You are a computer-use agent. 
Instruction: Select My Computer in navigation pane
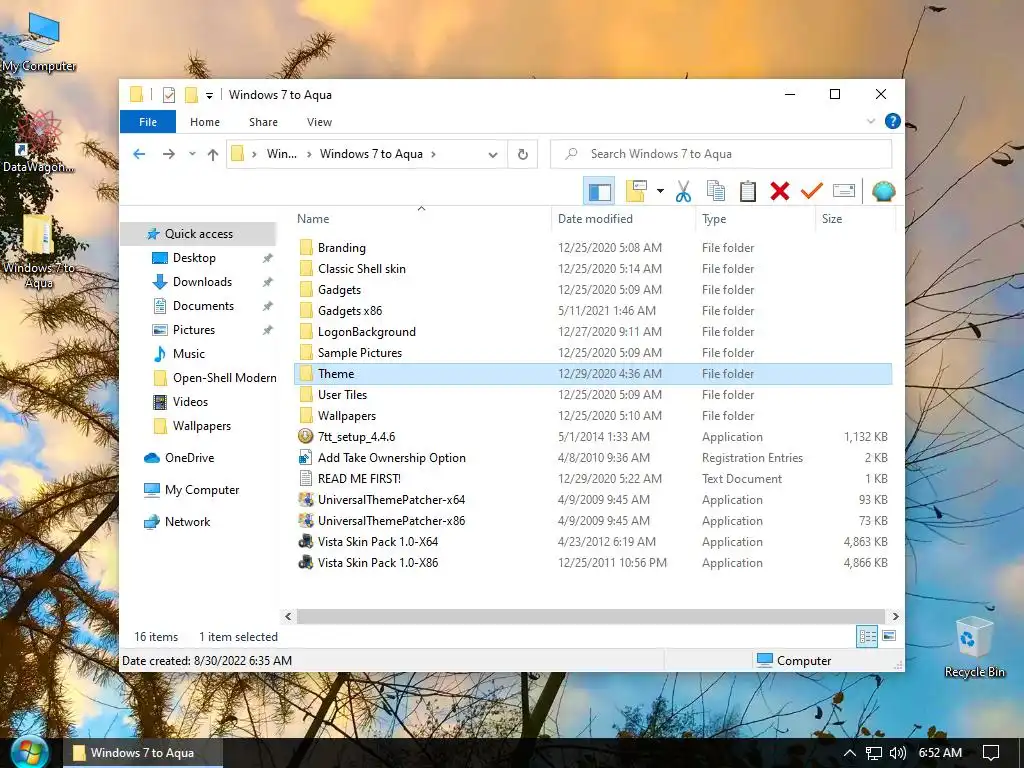pos(202,490)
